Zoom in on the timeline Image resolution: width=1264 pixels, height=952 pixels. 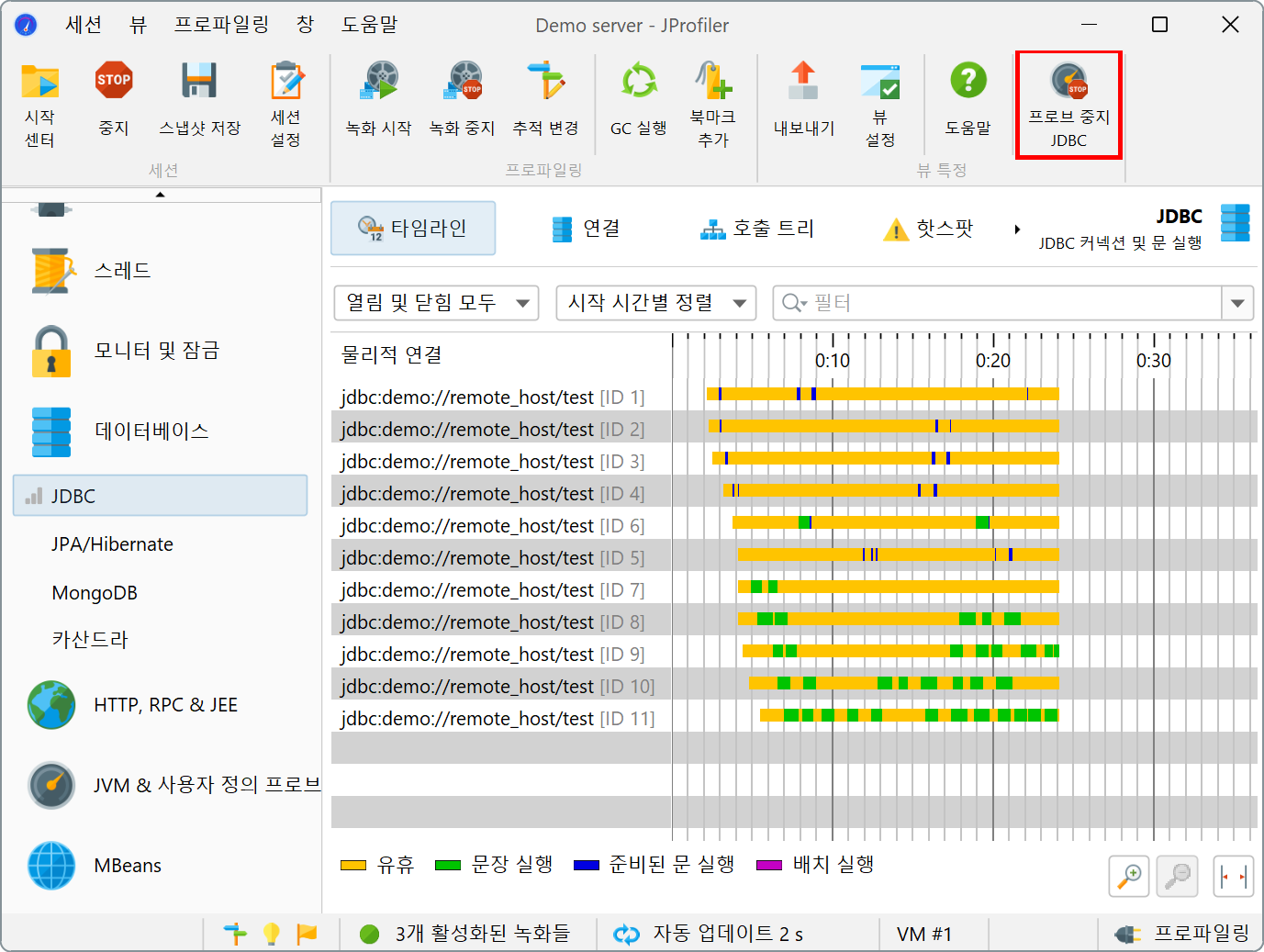[1130, 875]
